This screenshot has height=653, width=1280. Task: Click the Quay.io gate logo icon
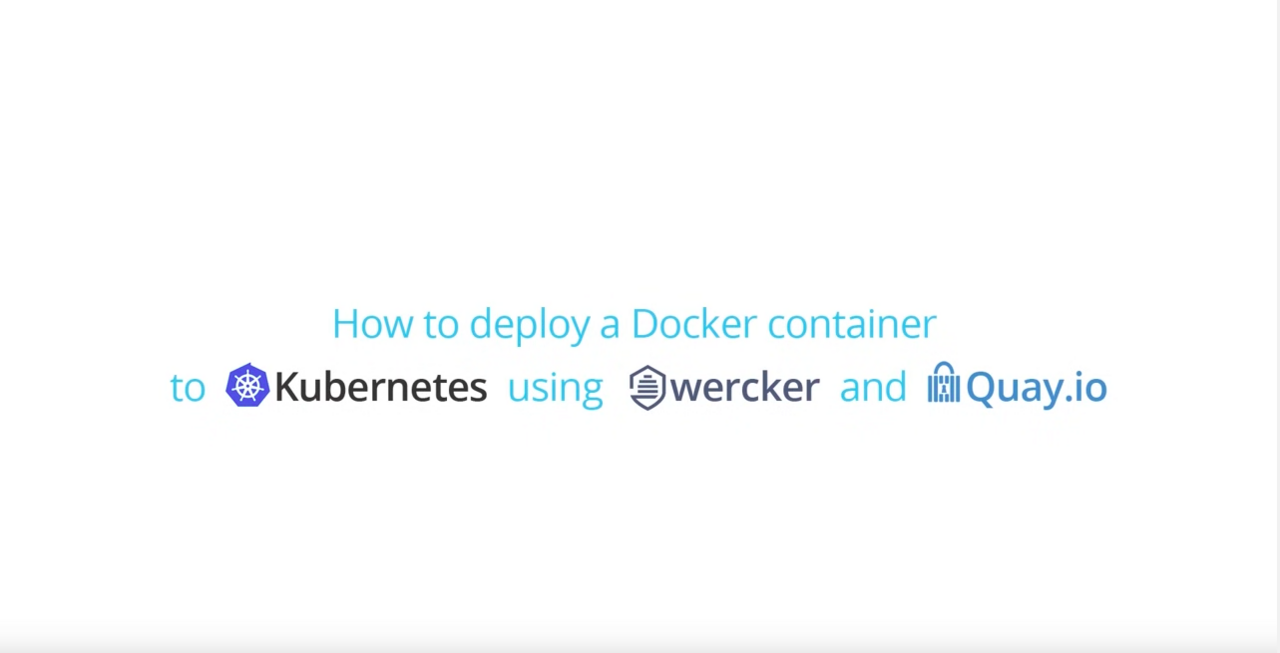[943, 383]
